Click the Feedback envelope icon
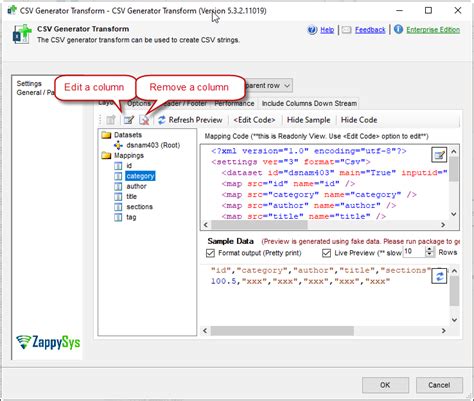Viewport: 474px width, 401px height. tap(347, 30)
